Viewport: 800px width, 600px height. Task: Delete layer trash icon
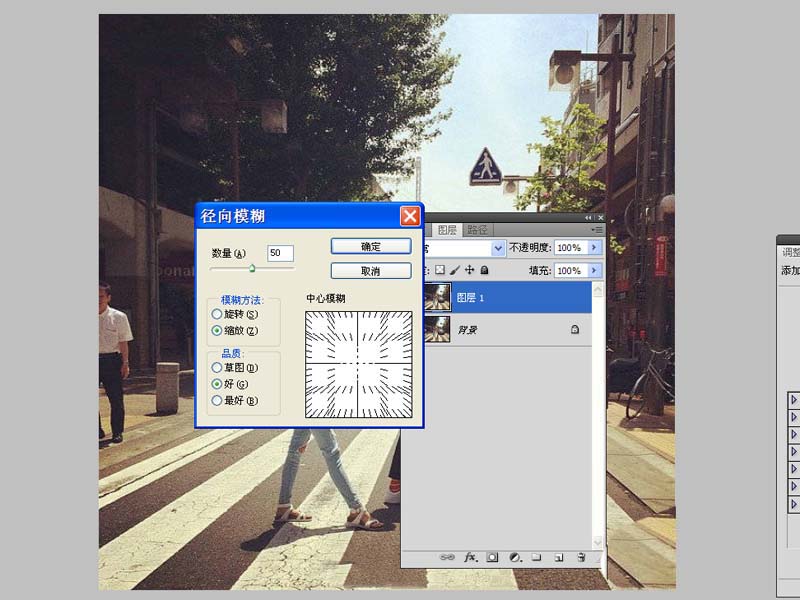pos(581,557)
